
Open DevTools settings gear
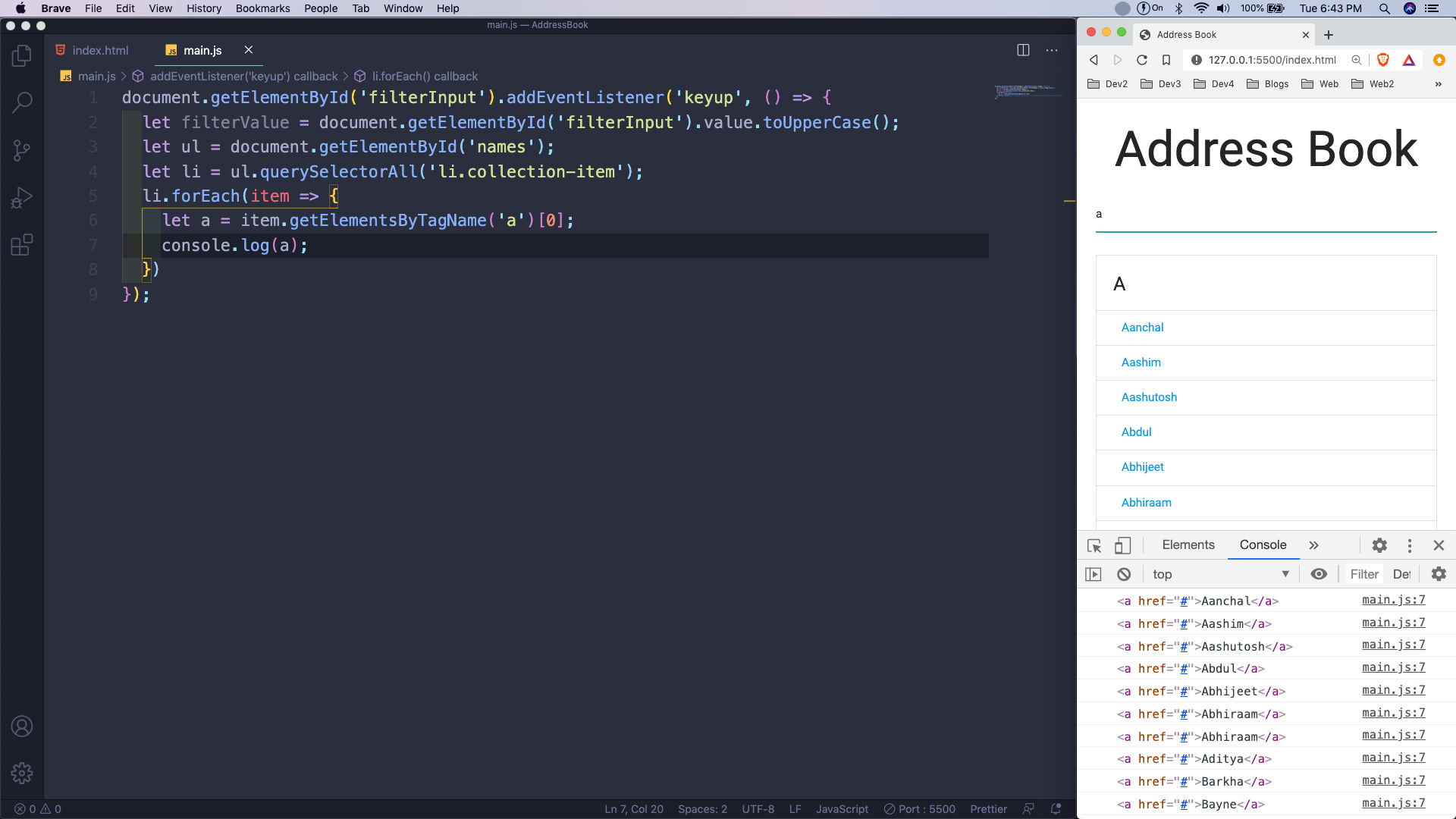pyautogui.click(x=1379, y=545)
